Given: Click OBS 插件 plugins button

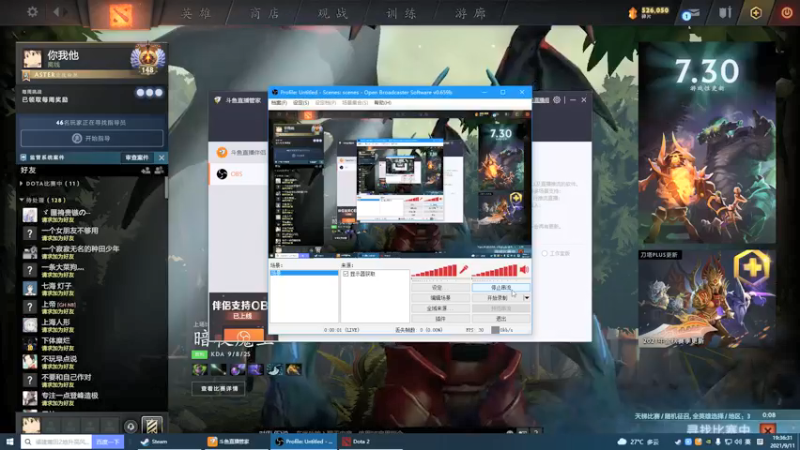Looking at the screenshot, I should coord(440,319).
